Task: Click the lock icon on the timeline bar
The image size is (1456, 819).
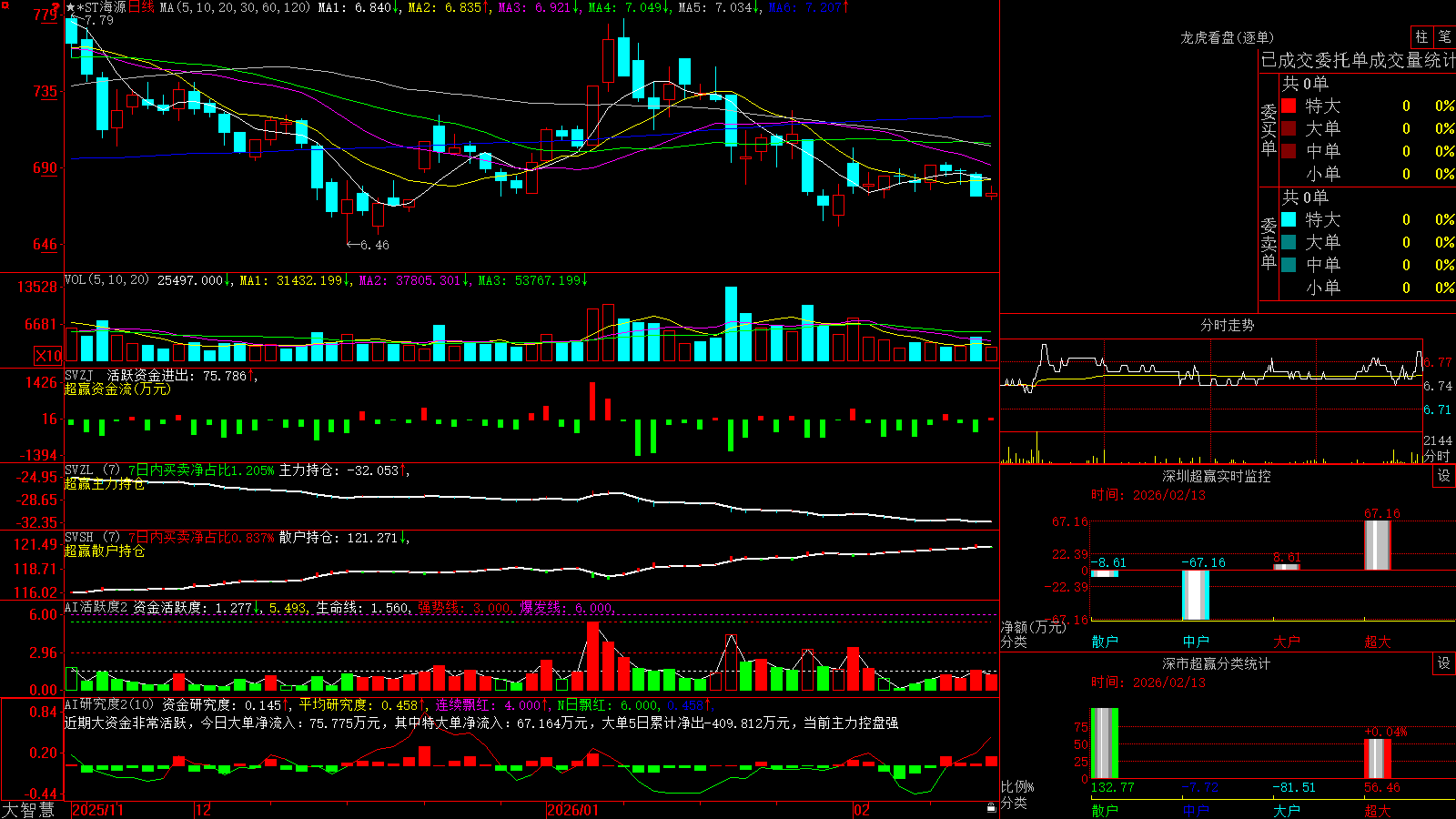Action: pyautogui.click(x=991, y=808)
